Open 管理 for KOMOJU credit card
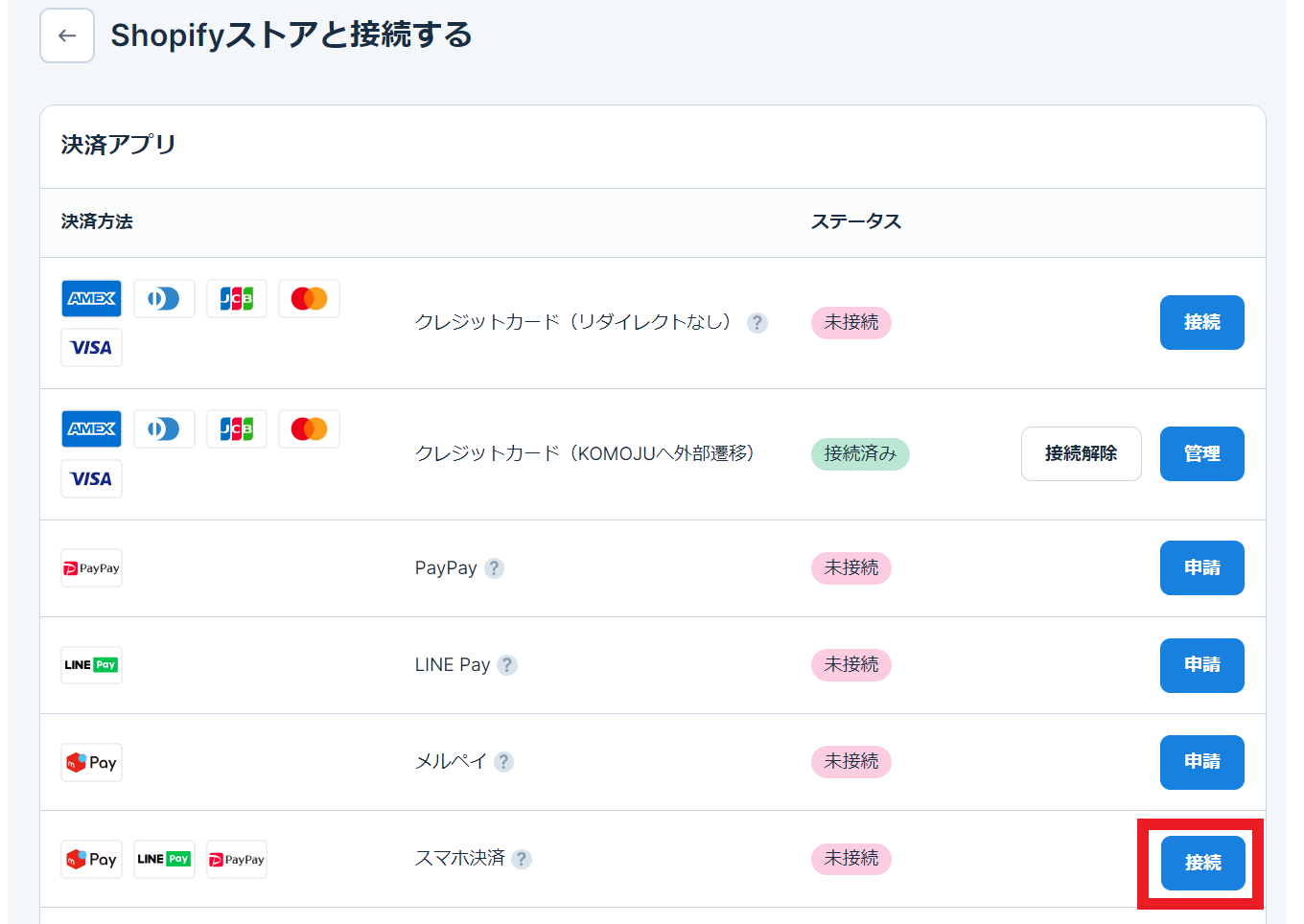 click(x=1201, y=454)
